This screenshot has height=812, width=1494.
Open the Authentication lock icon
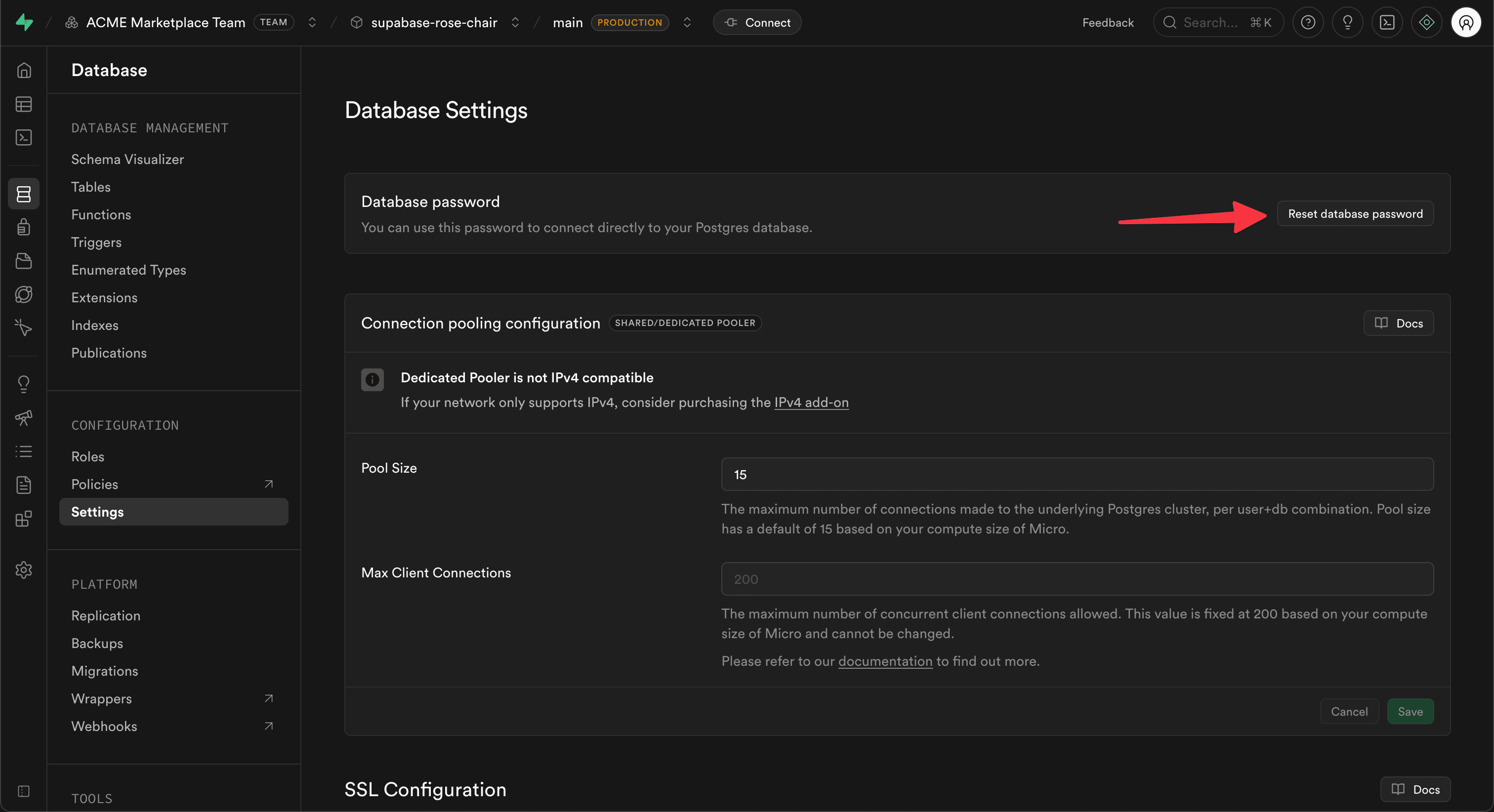(24, 227)
